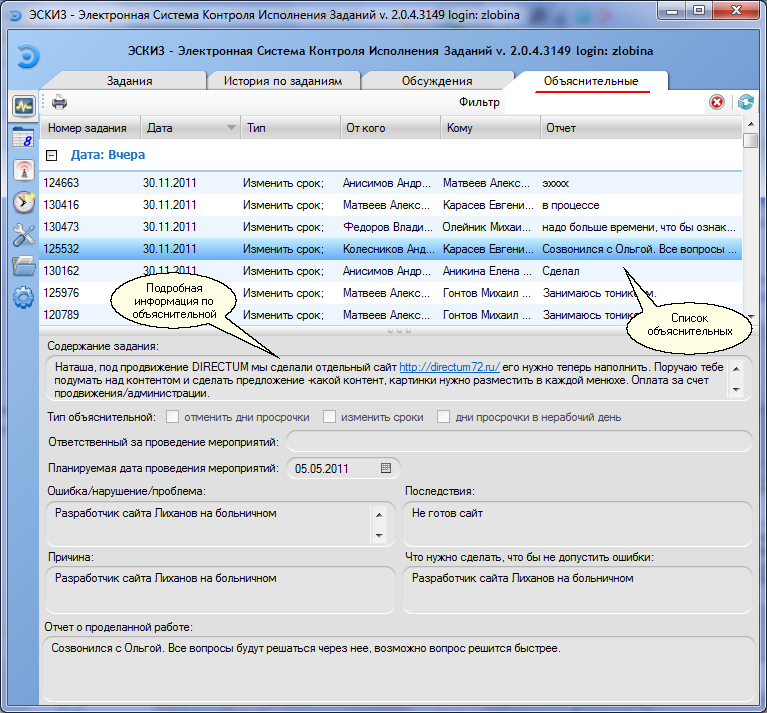Select row with task number 125532

(x=390, y=249)
